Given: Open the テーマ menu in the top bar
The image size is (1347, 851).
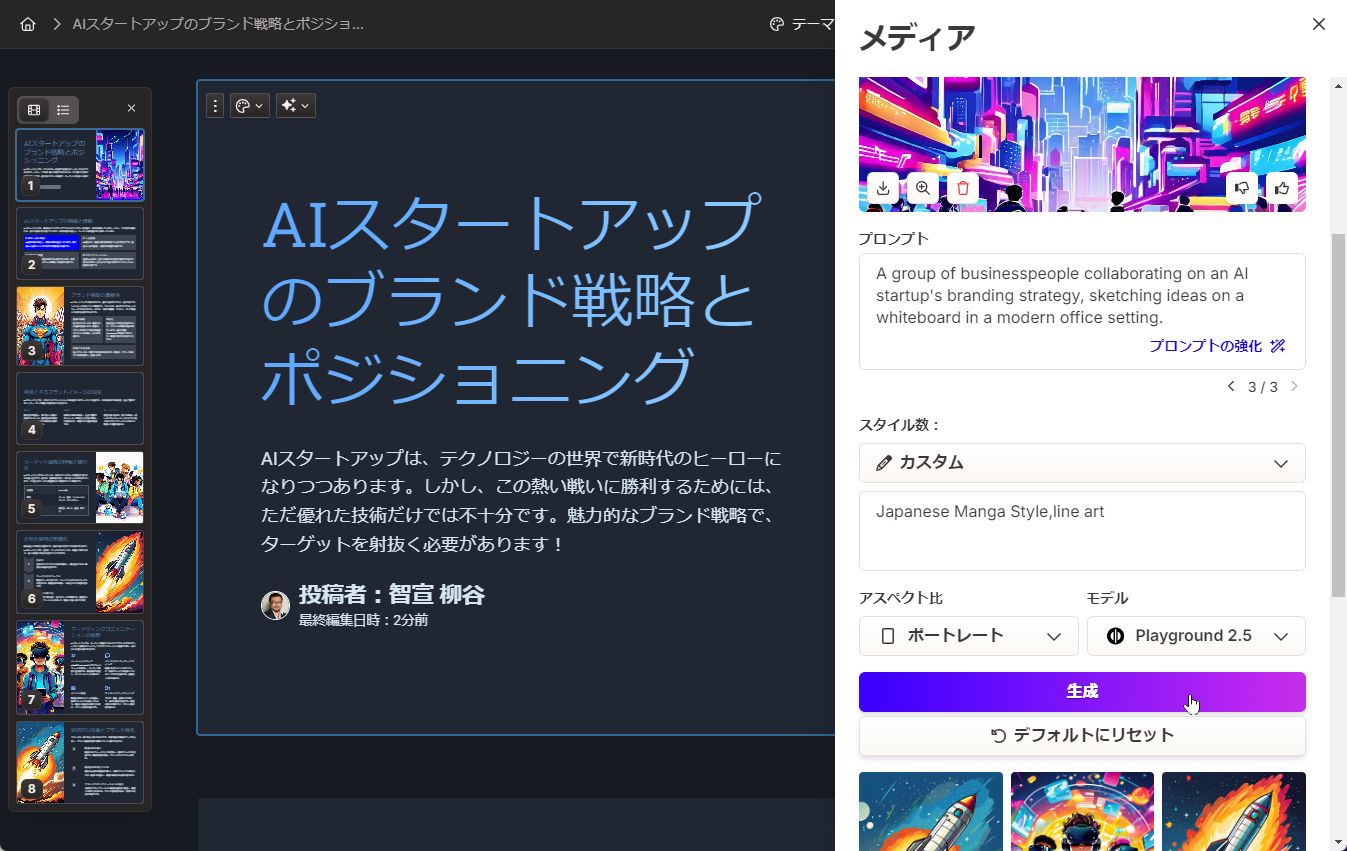Looking at the screenshot, I should coord(806,23).
